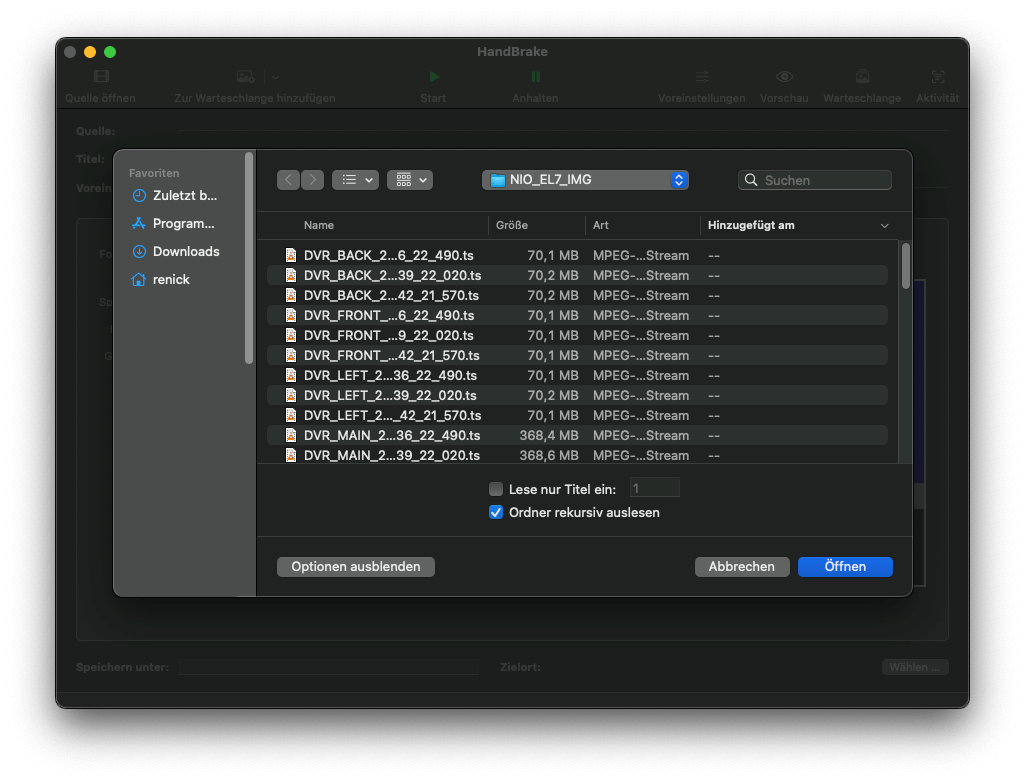Click the file icon of DVR_BACK_2...6_22_490.ts

click(291, 256)
